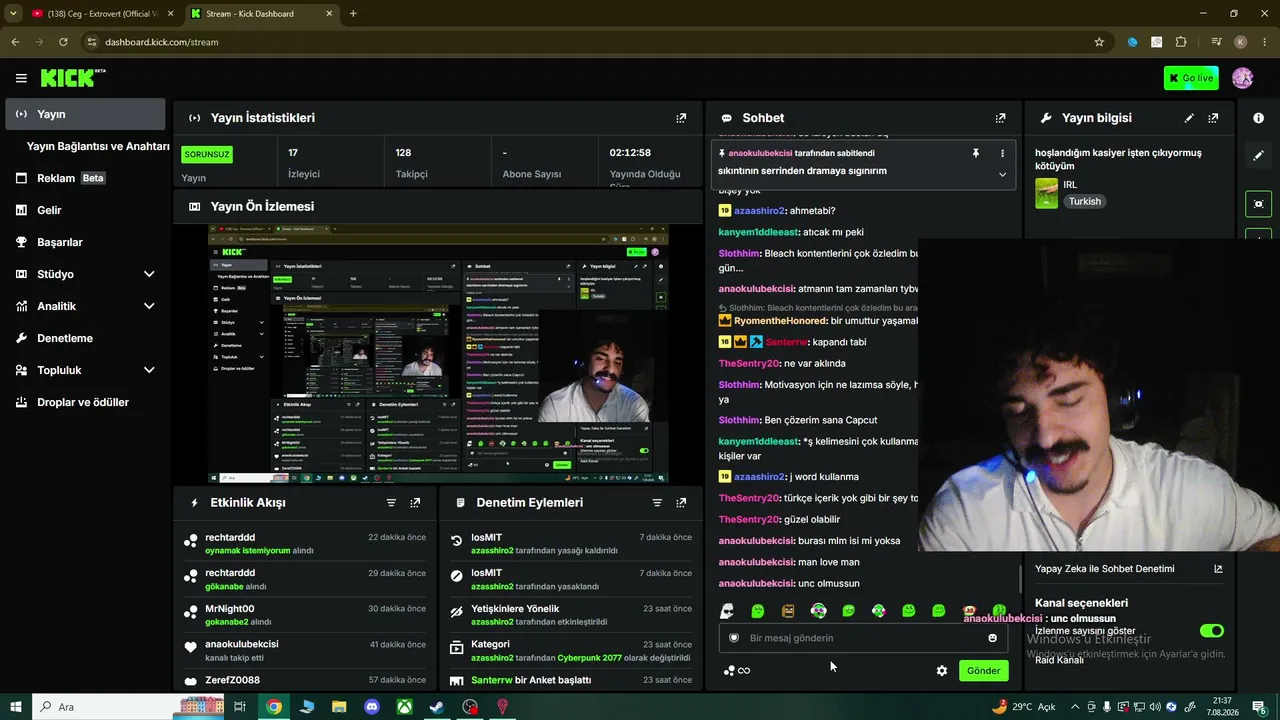Image resolution: width=1280 pixels, height=720 pixels.
Task: Expand the pinned message with its chevron
Action: click(1002, 174)
